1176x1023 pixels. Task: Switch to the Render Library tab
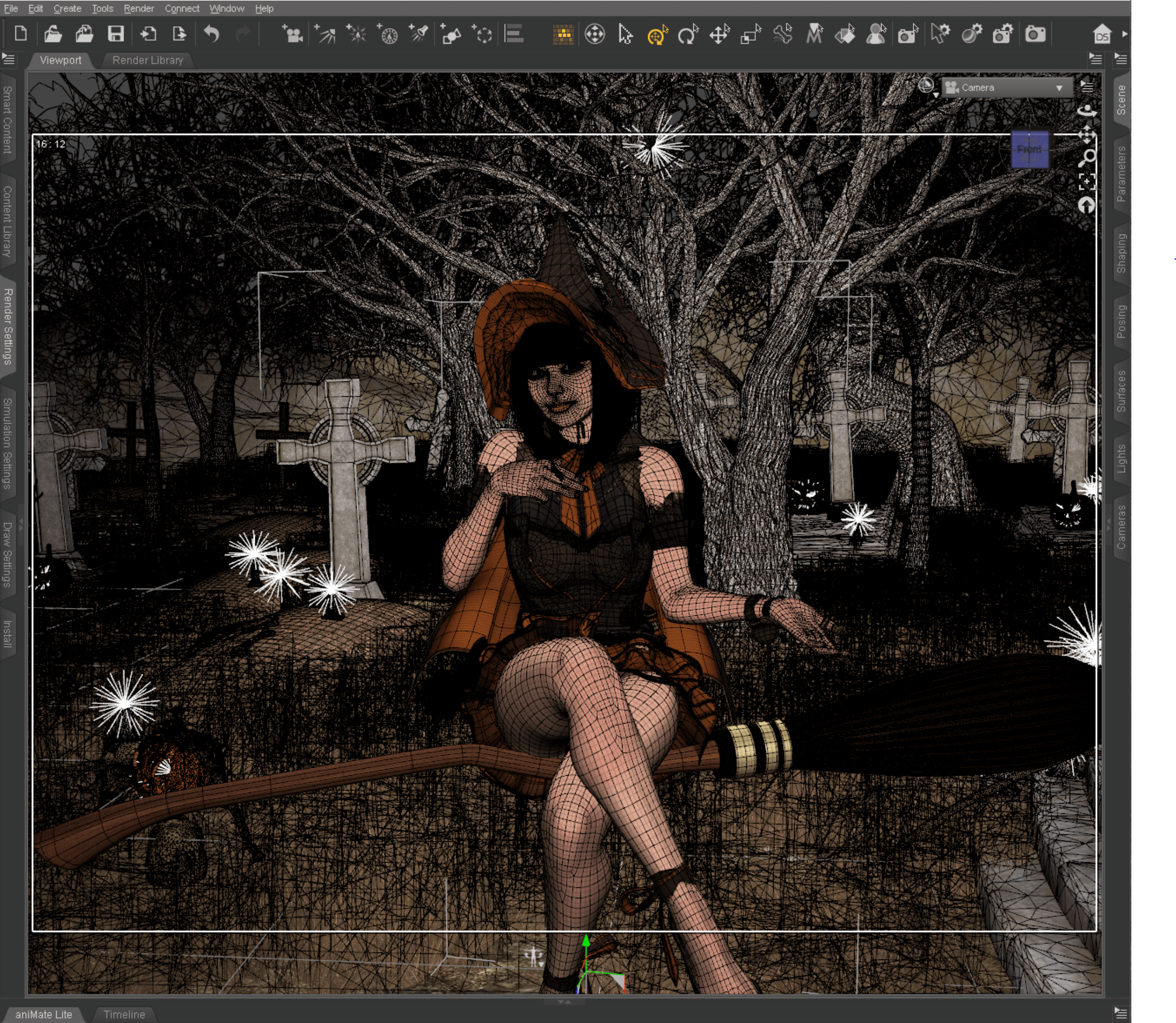click(x=147, y=60)
